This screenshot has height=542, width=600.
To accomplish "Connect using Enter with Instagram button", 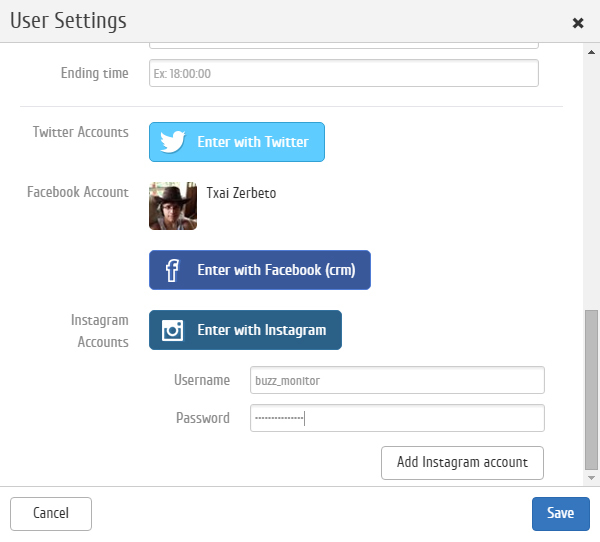I will (x=245, y=330).
